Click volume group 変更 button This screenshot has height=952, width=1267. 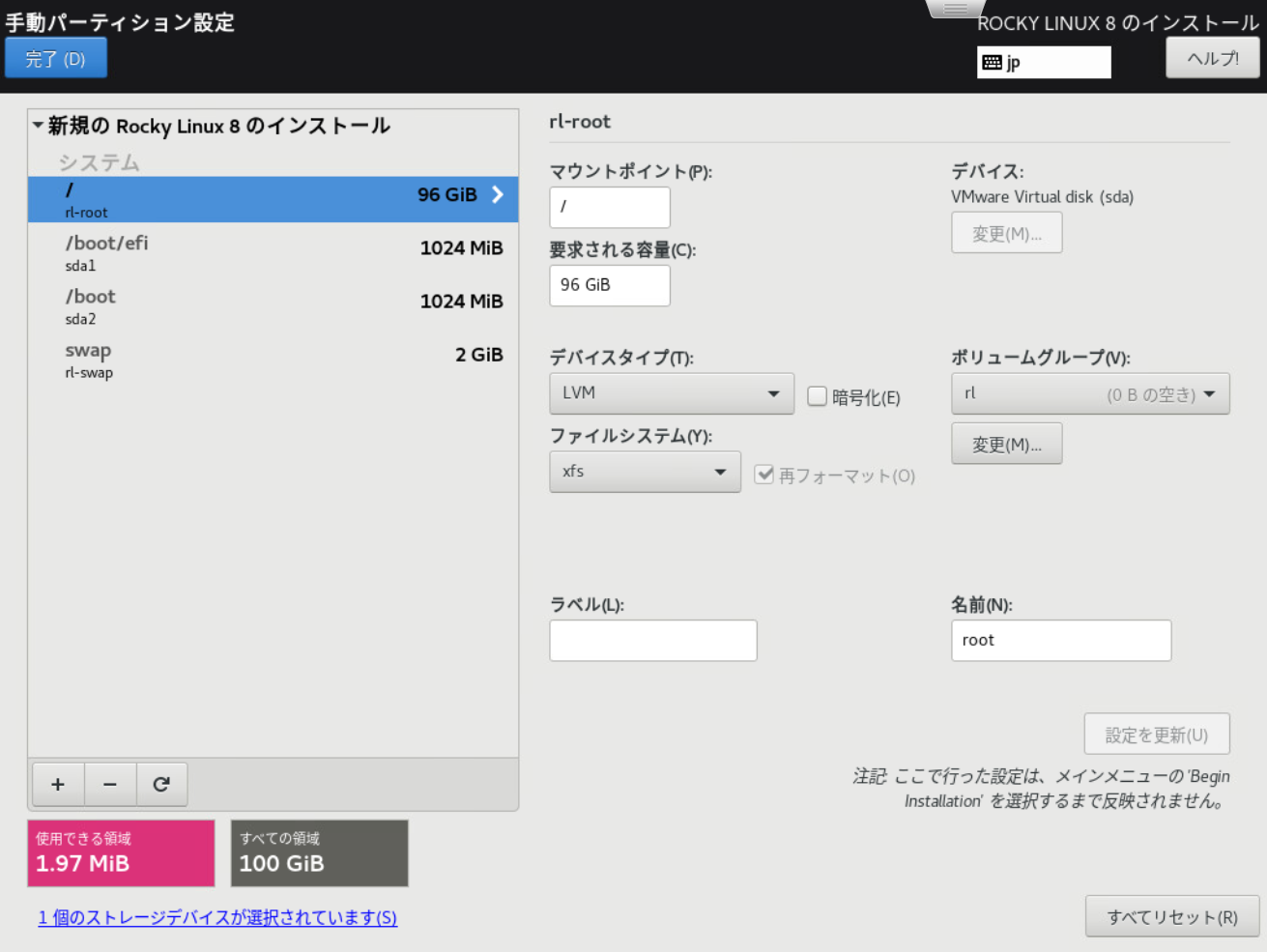point(1006,444)
